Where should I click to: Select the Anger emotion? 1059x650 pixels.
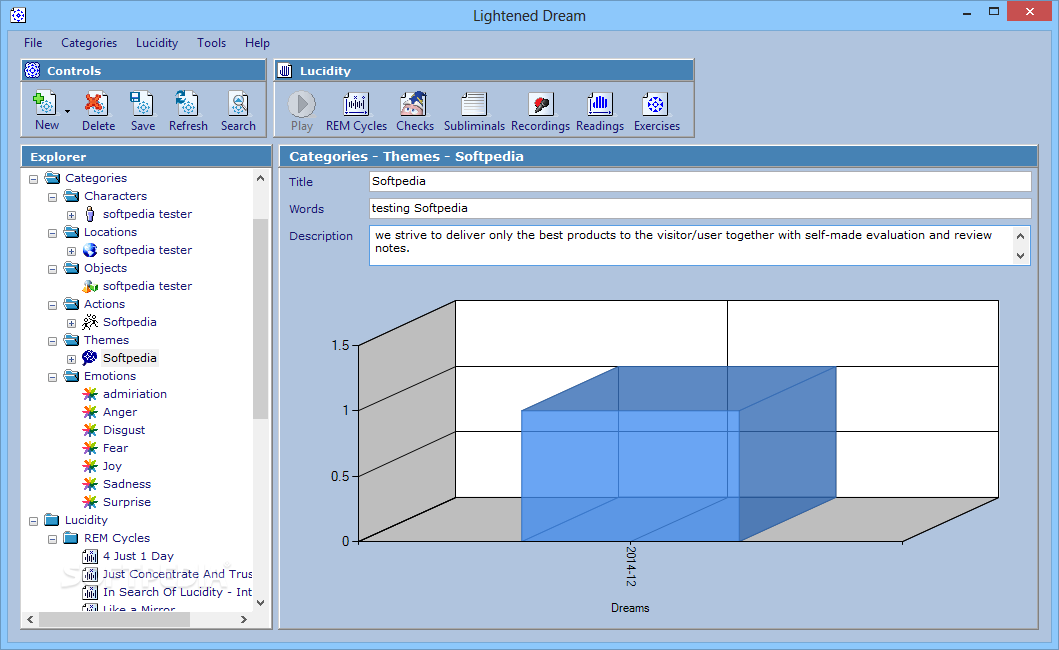(120, 412)
